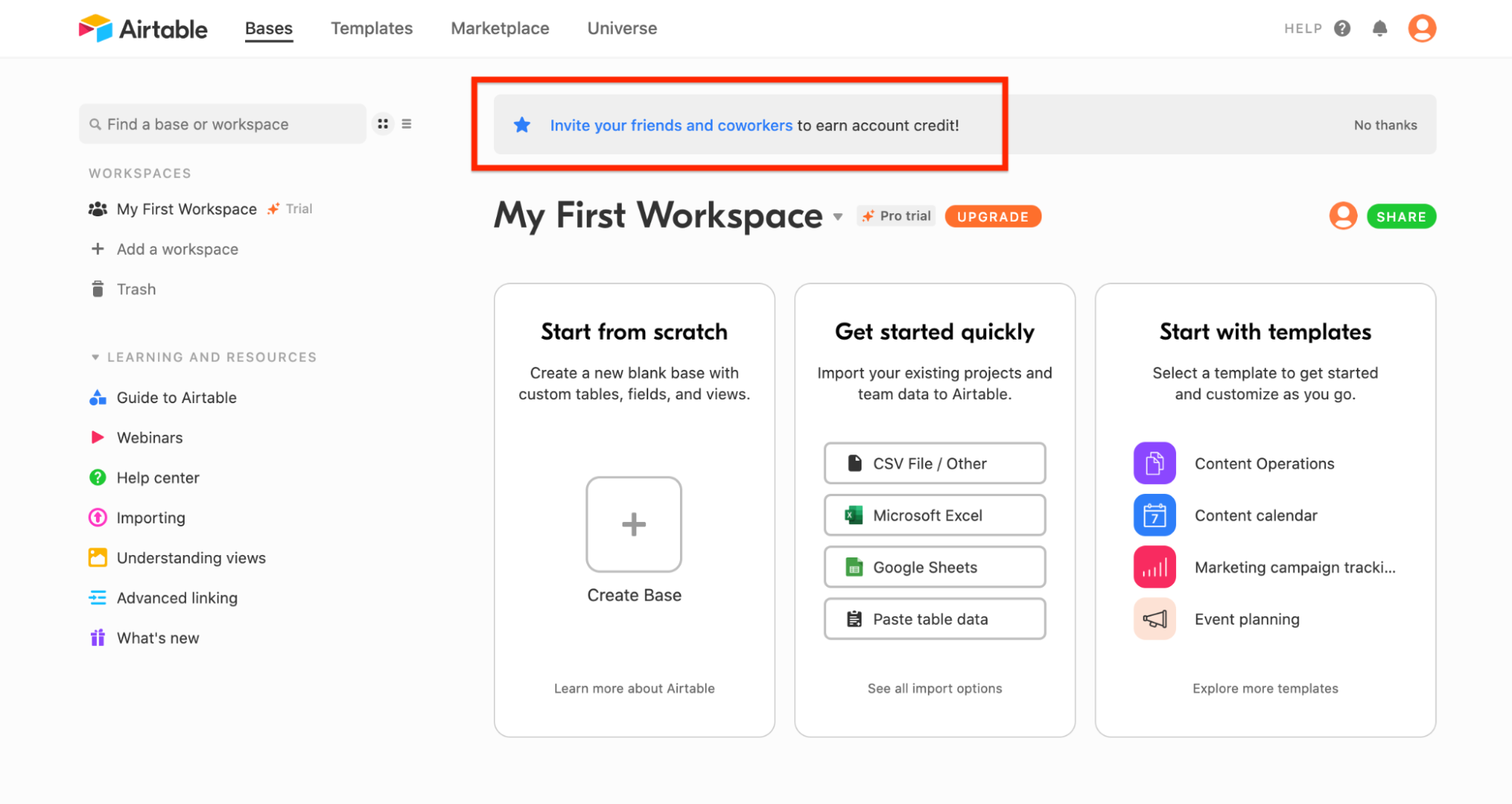
Task: Import from CSV File / Other
Action: pos(934,463)
